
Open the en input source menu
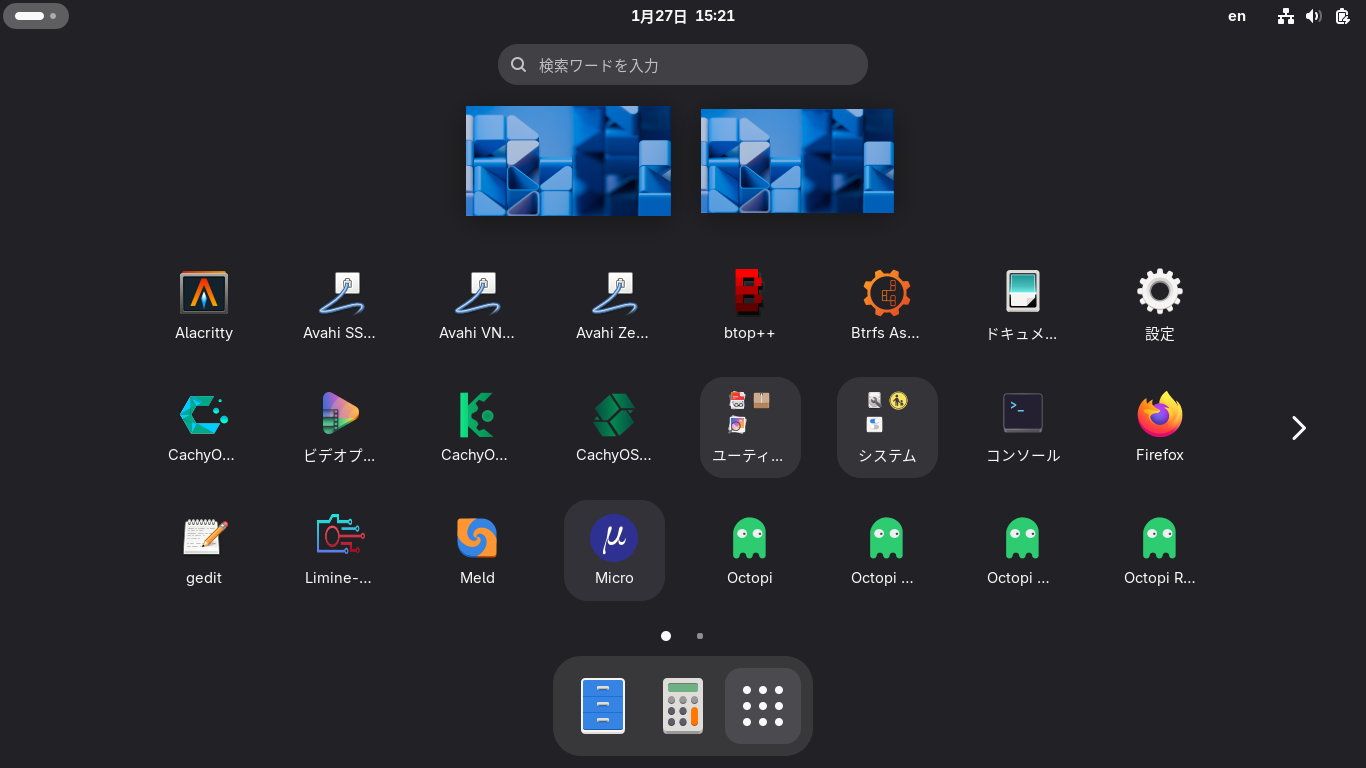tap(1237, 16)
